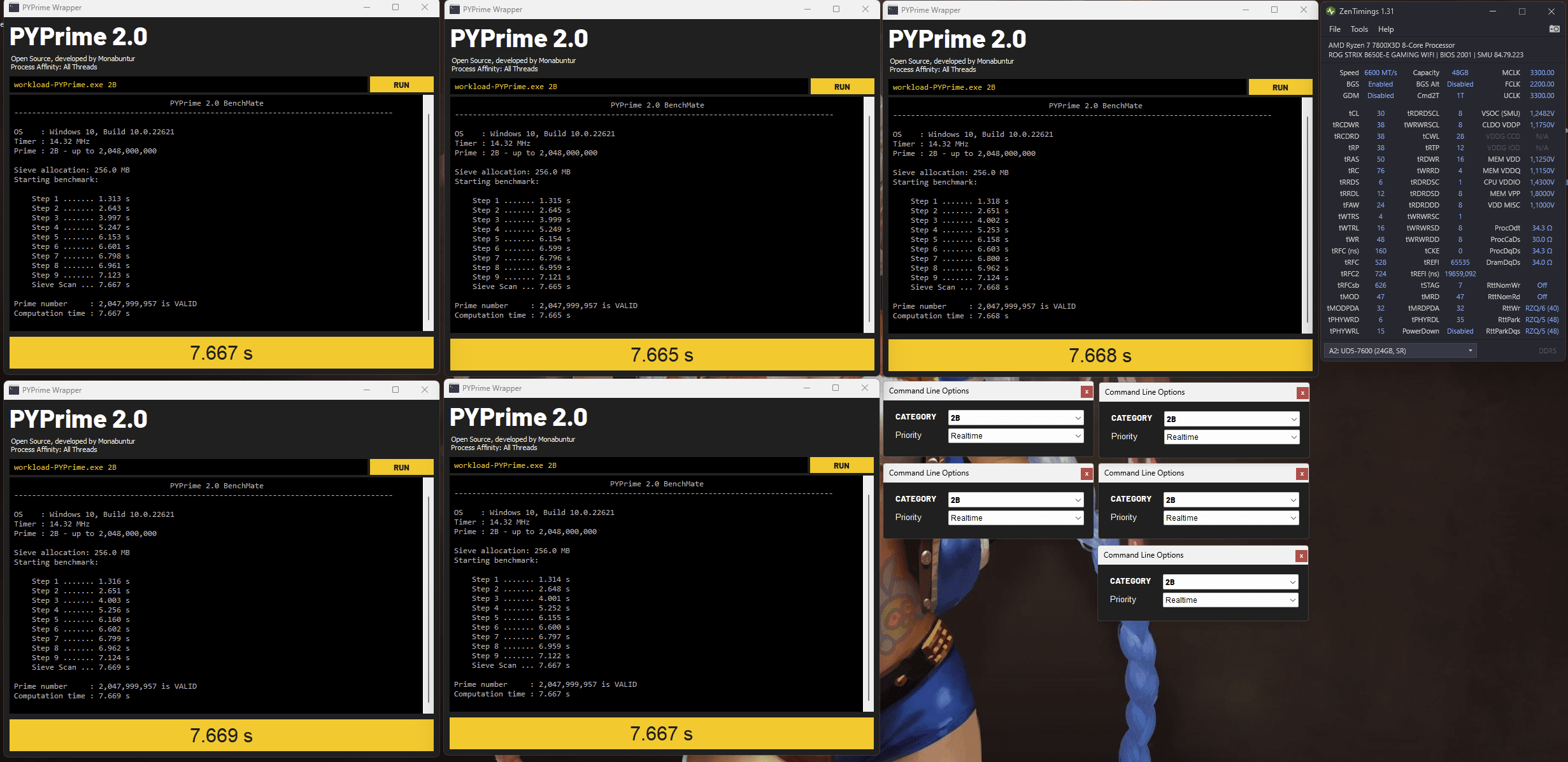
Task: Click the 7.668 s result bar
Action: tap(1100, 355)
